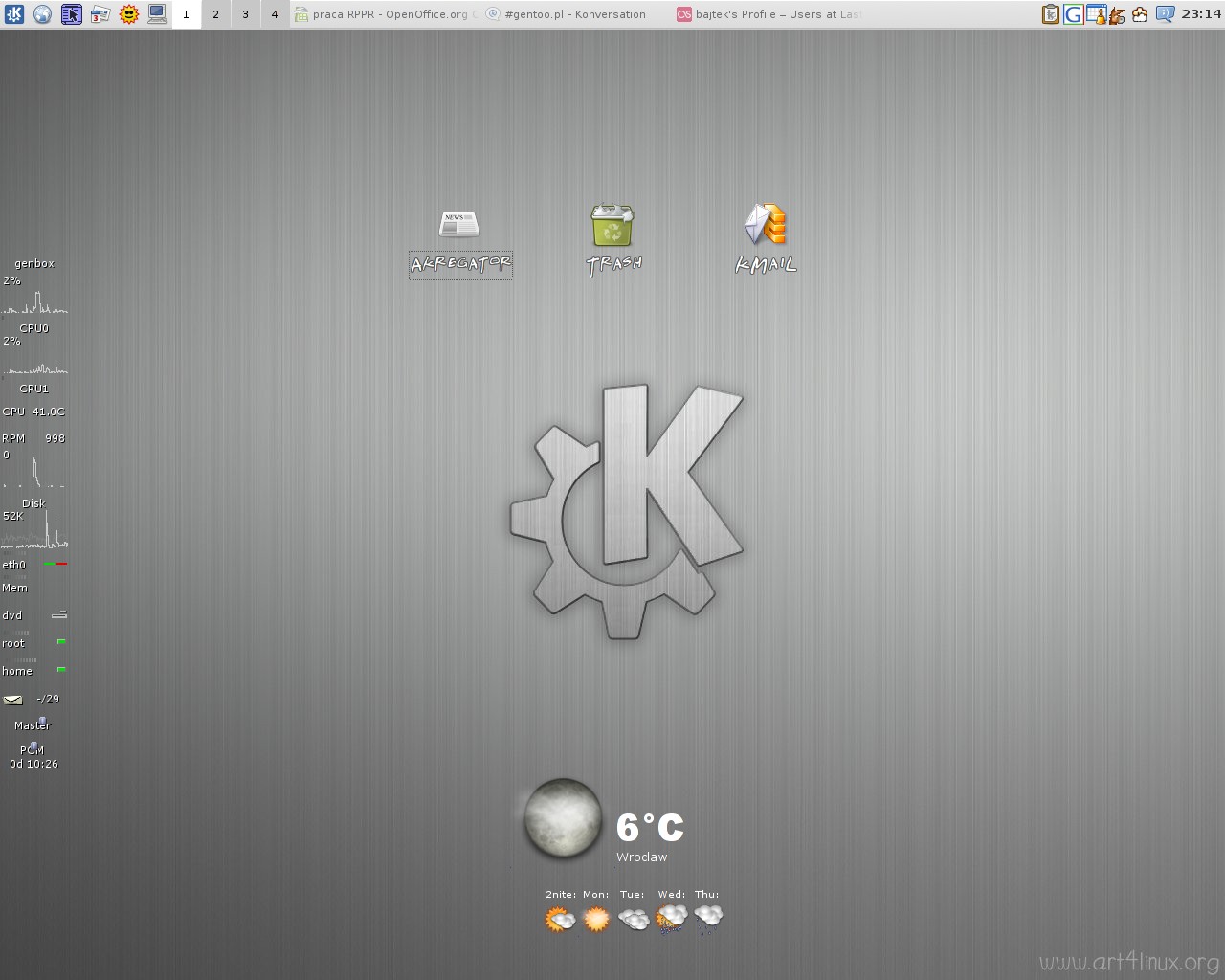The height and width of the screenshot is (980, 1225).
Task: Click the Mon sunny forecast icon
Action: 596,920
